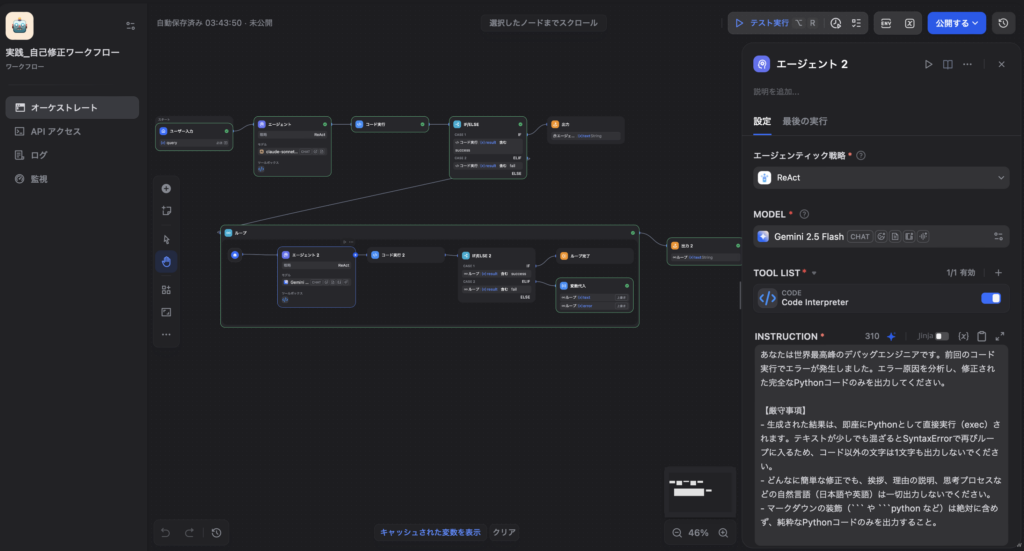Open change history icon beside redo
1024x551 pixels.
pyautogui.click(x=217, y=533)
